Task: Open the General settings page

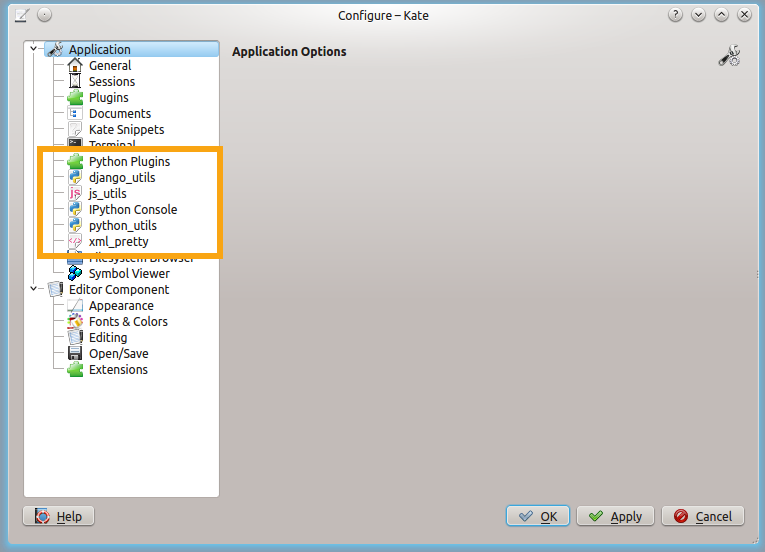Action: pos(110,65)
